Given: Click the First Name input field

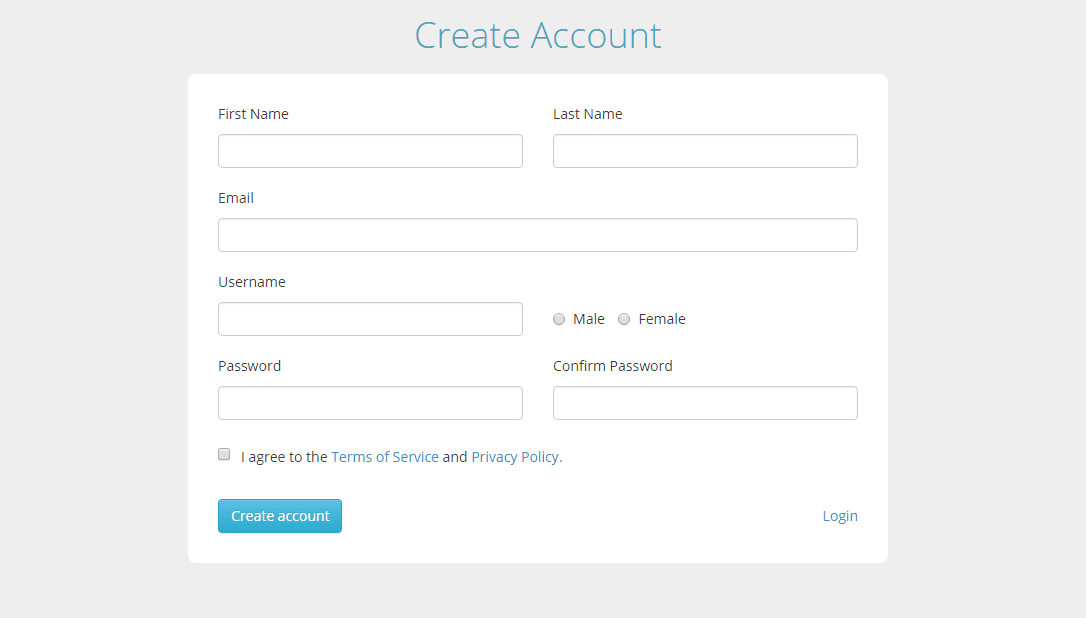Looking at the screenshot, I should 370,151.
